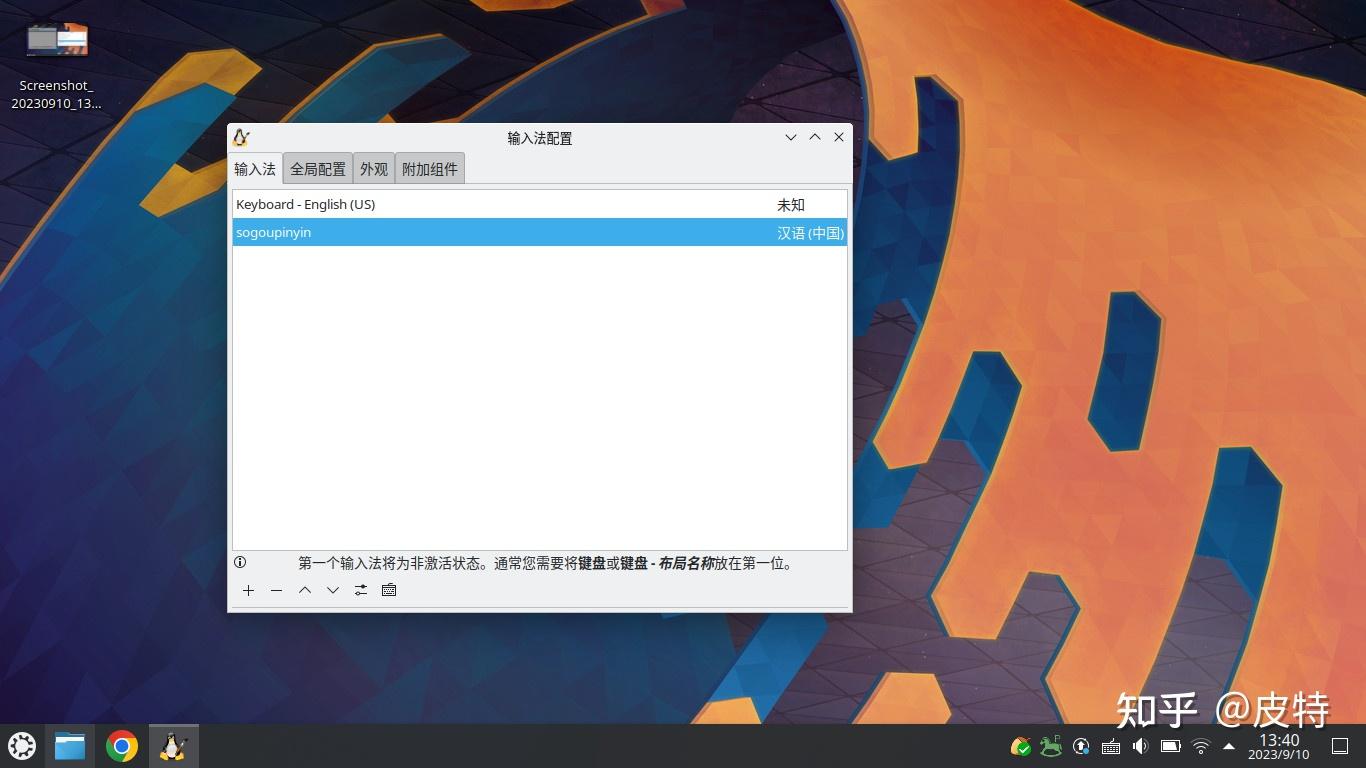This screenshot has width=1366, height=768.
Task: Click the Fcitx penguin taskbar entry
Action: 174,746
